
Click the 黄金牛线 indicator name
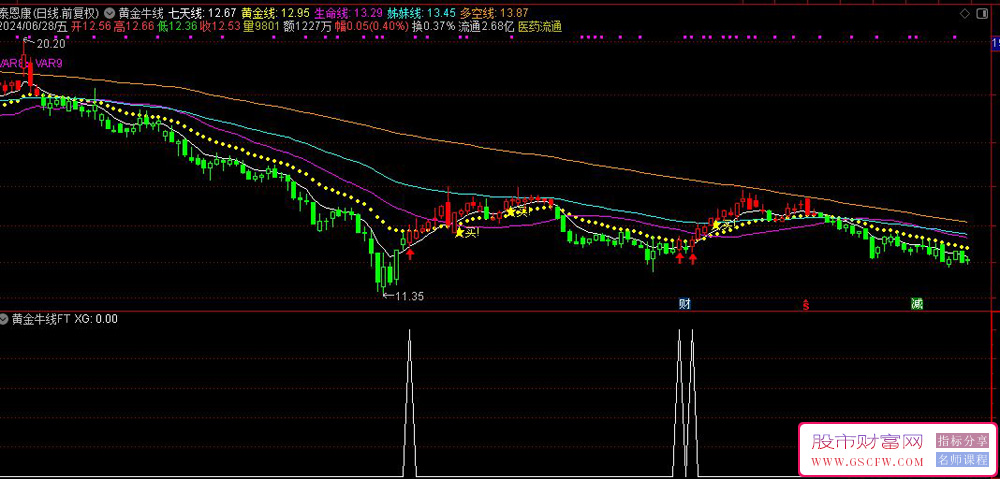click(x=140, y=13)
